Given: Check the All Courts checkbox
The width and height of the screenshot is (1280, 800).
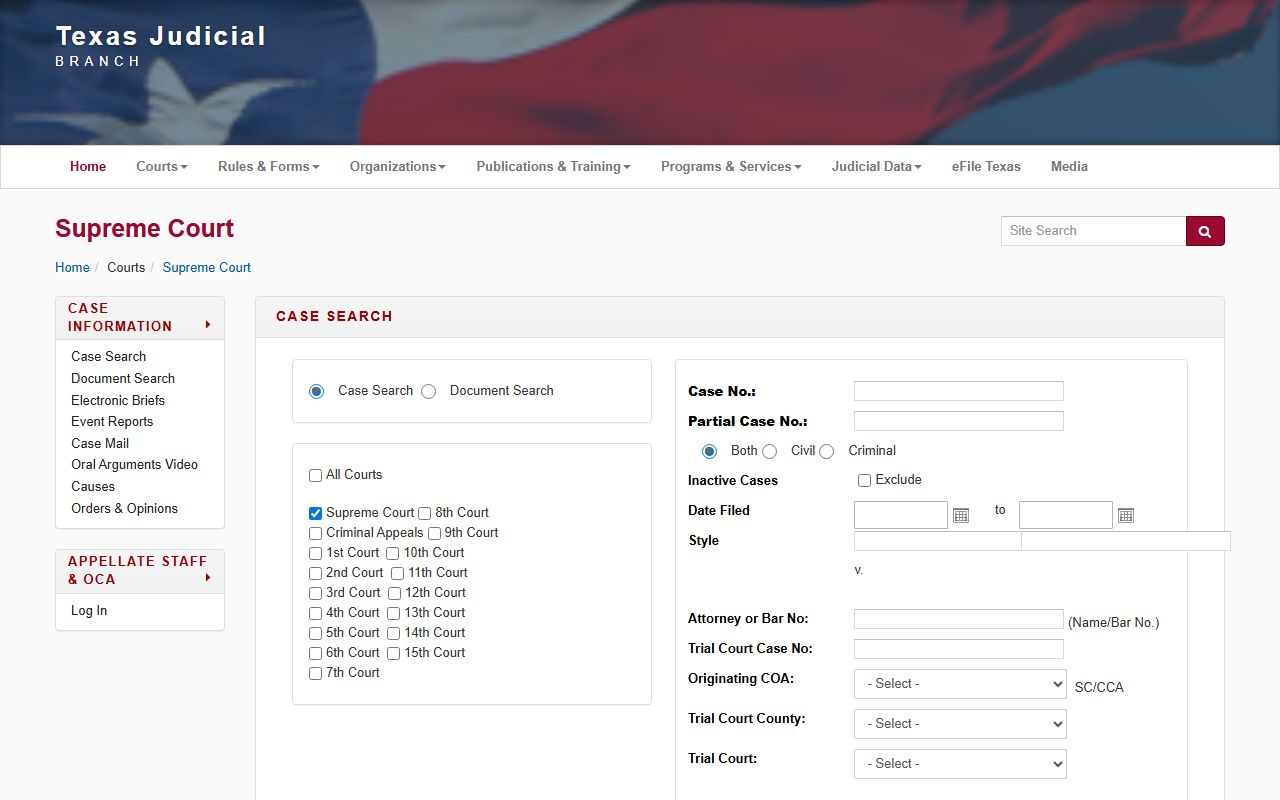Looking at the screenshot, I should [x=316, y=475].
